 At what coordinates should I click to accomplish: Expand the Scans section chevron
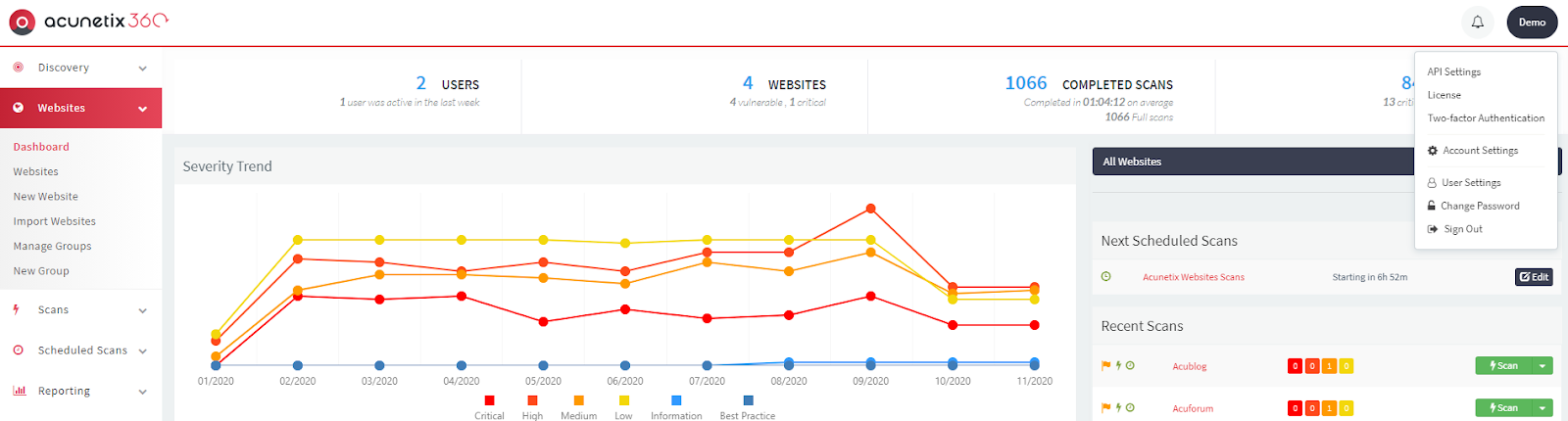tap(142, 310)
